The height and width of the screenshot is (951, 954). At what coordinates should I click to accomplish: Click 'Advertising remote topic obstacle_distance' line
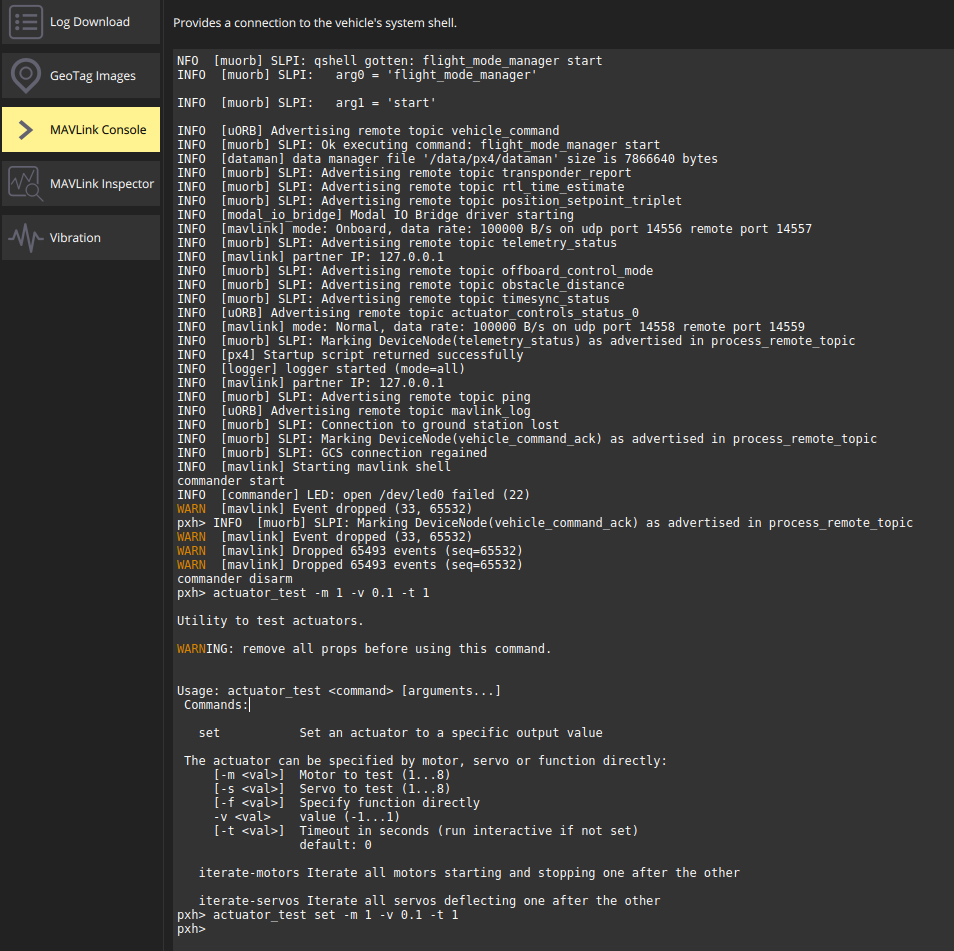point(400,285)
